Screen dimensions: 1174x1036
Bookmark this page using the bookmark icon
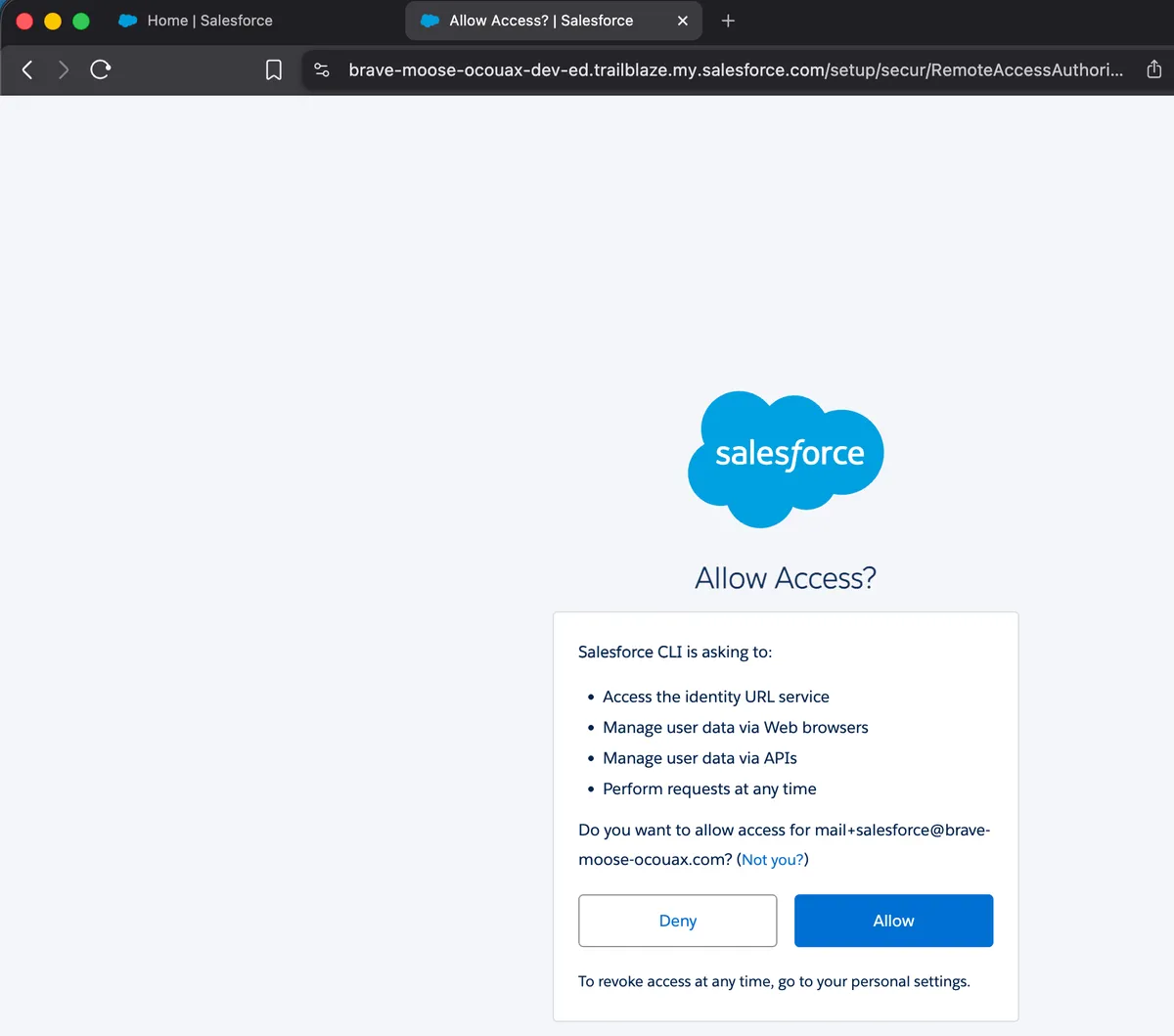point(274,69)
